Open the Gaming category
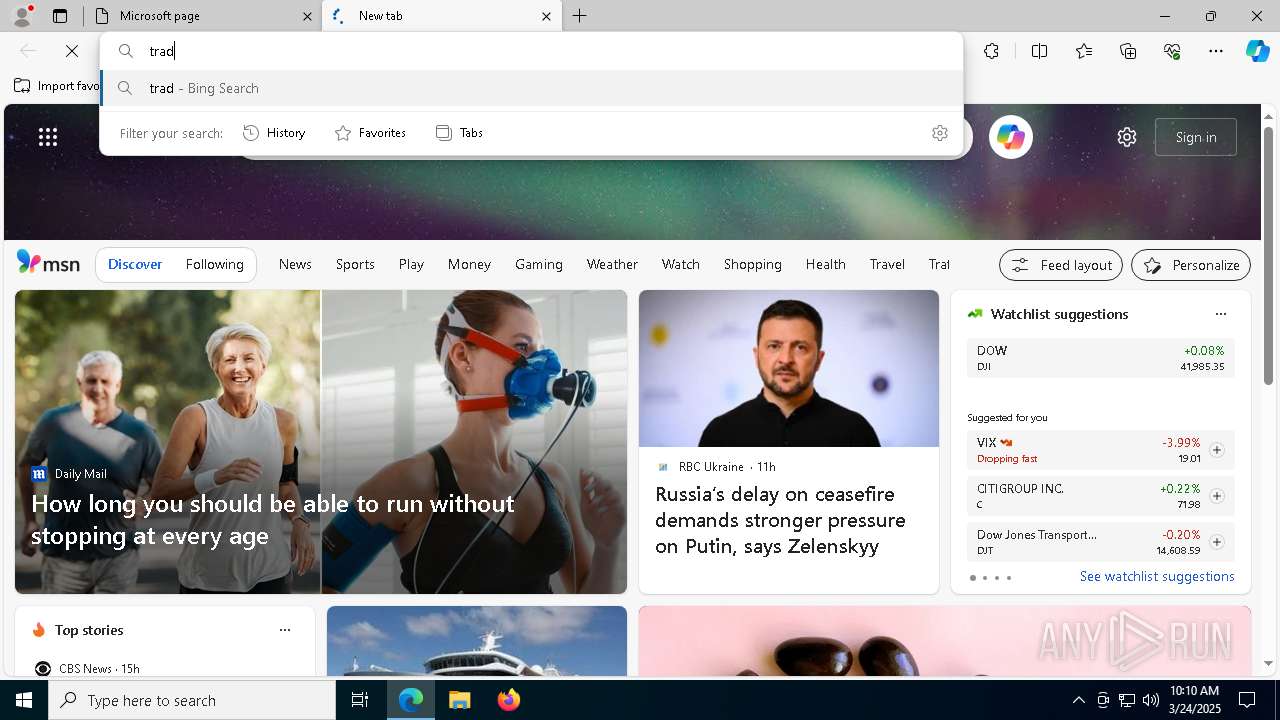This screenshot has height=720, width=1280. [538, 264]
